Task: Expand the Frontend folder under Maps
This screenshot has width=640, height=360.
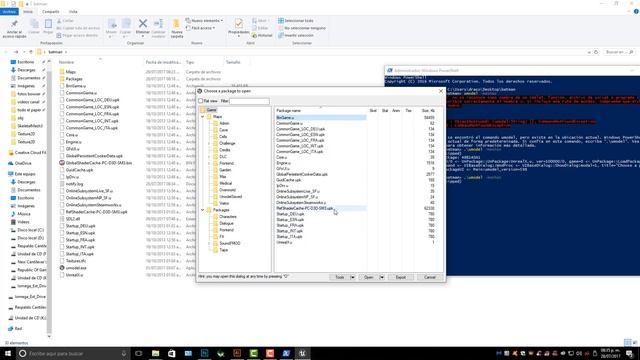Action: point(209,163)
